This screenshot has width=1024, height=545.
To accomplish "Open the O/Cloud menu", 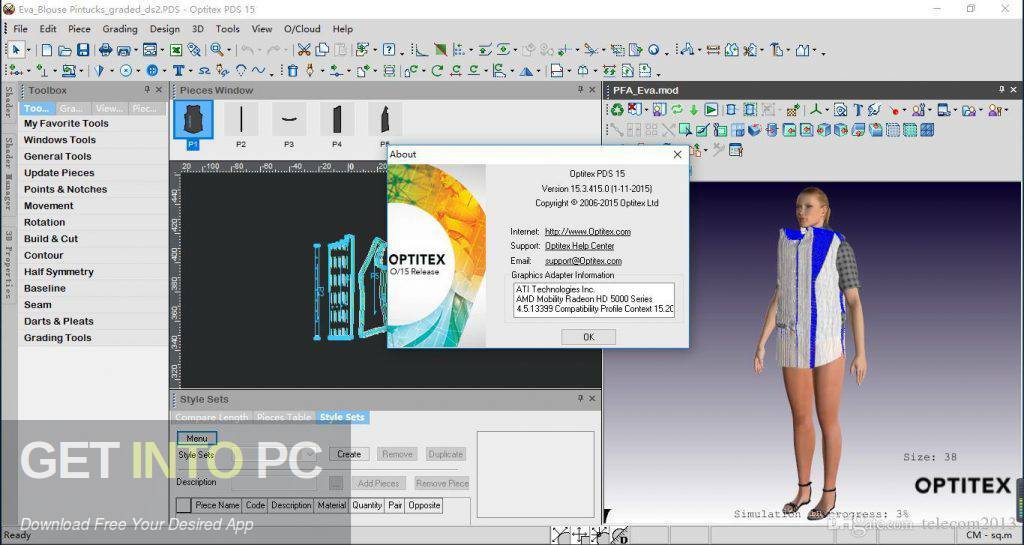I will [302, 29].
